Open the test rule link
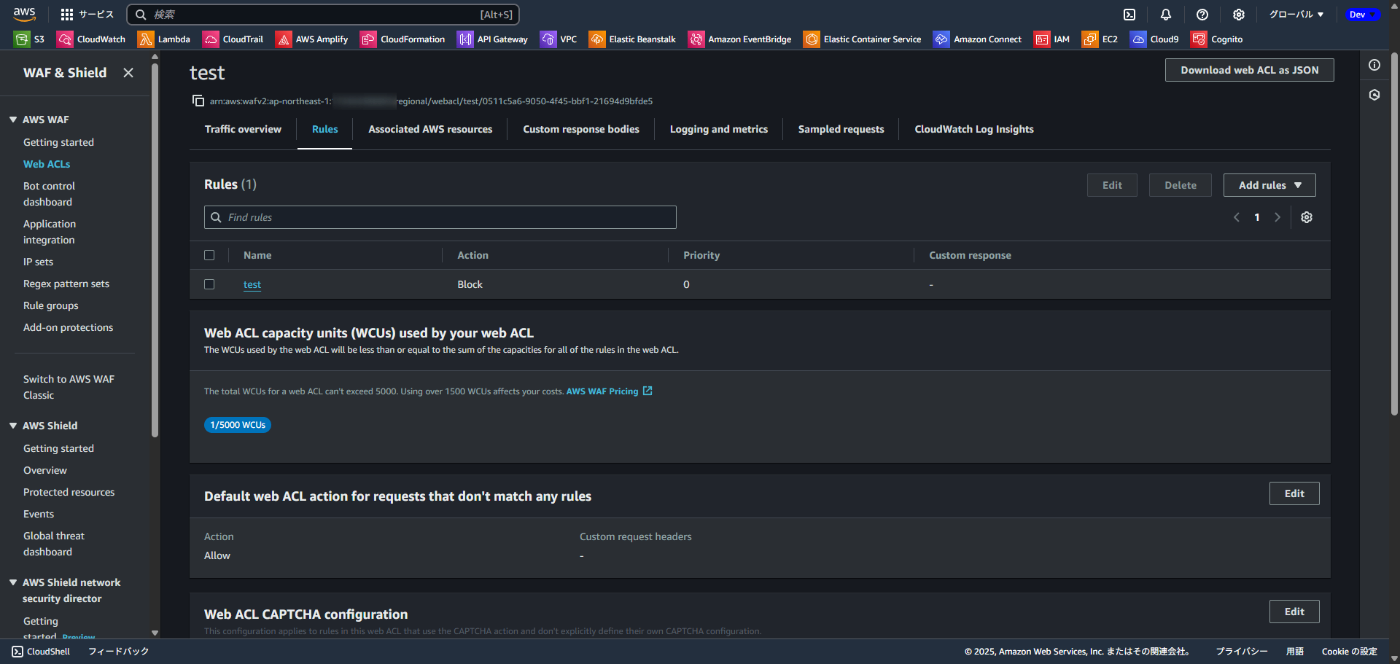The image size is (1400, 664). [252, 284]
